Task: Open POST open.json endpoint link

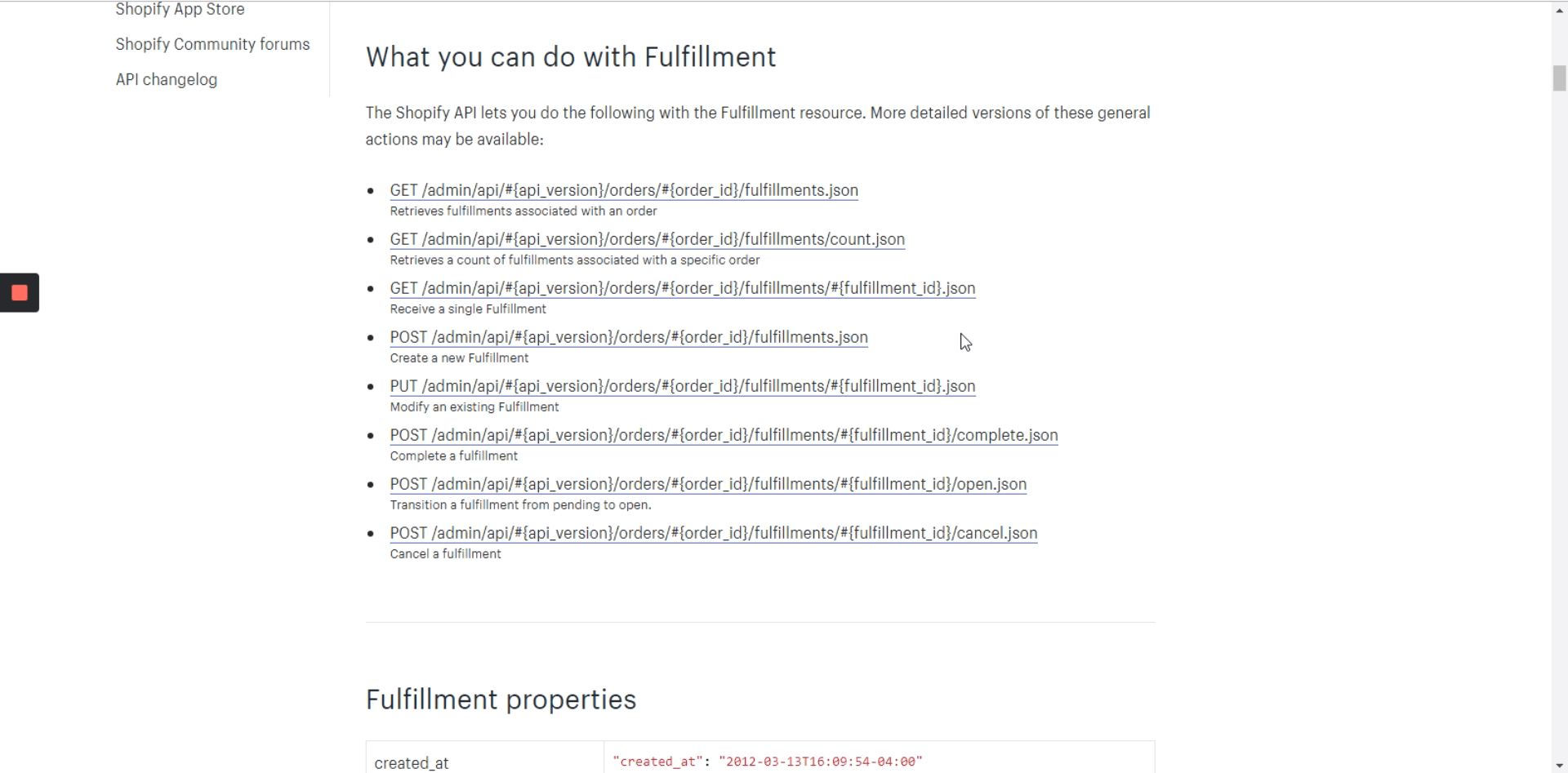Action: click(708, 484)
